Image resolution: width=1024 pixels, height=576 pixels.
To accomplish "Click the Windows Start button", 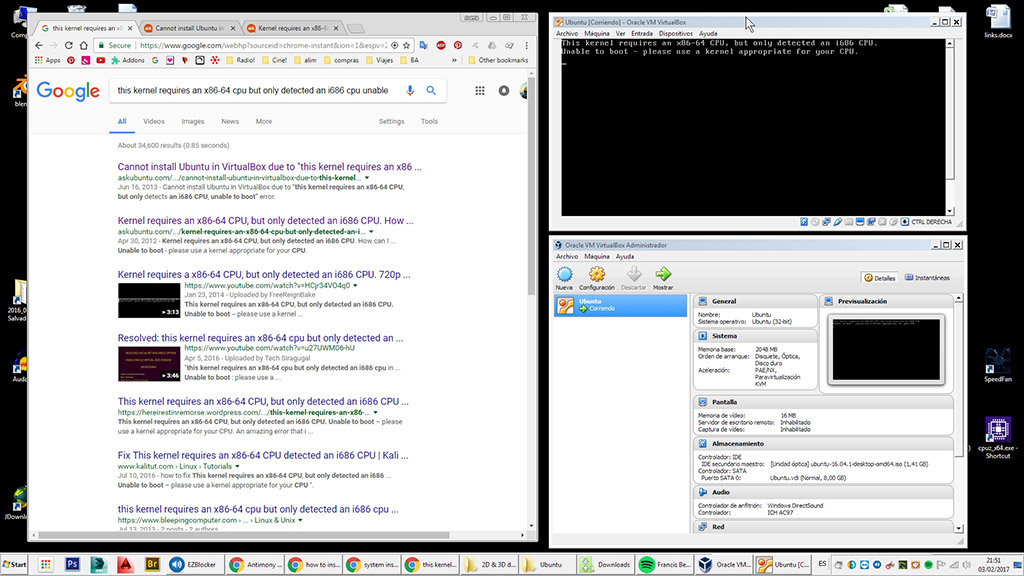I will [15, 564].
